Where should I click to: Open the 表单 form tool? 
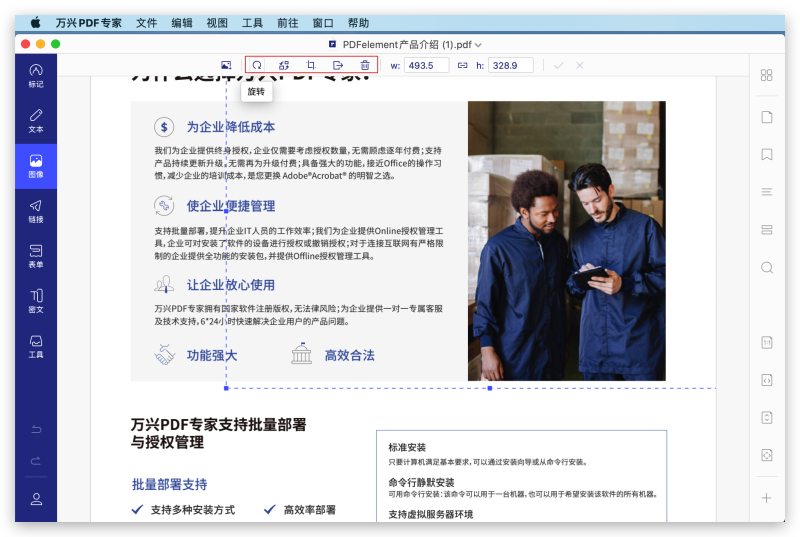point(36,256)
